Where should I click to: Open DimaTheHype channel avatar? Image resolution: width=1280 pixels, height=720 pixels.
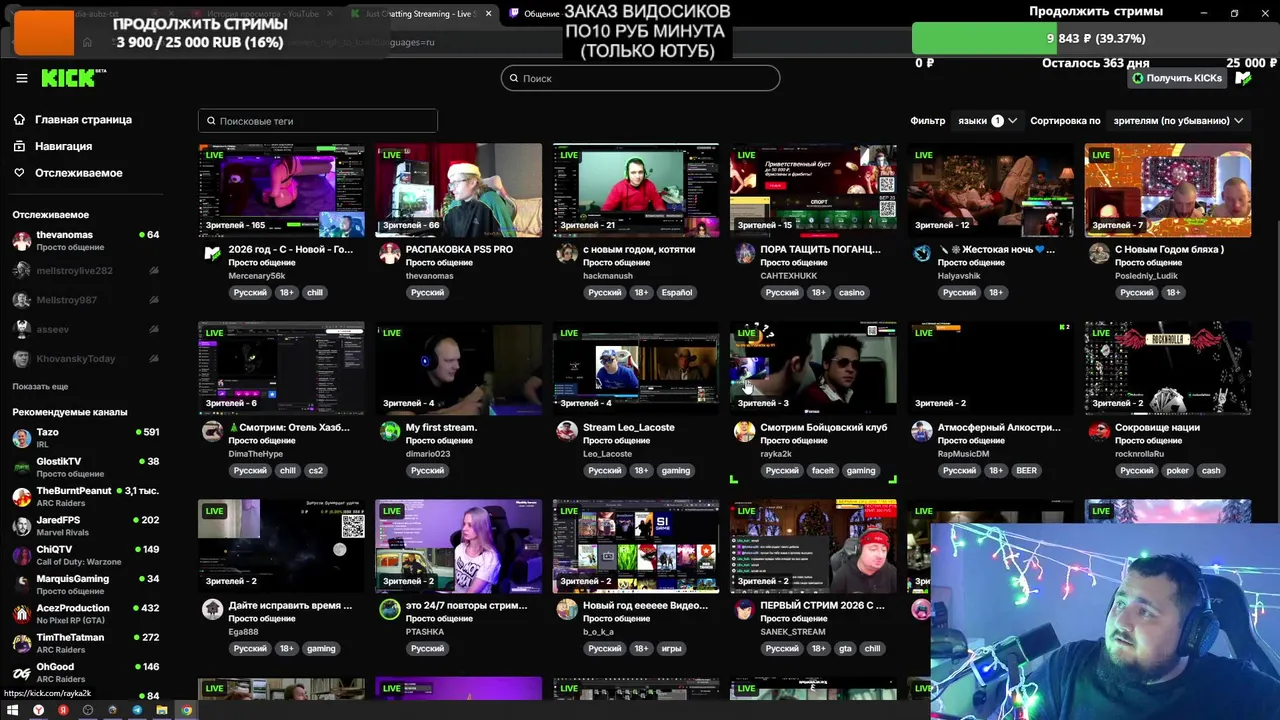pos(212,432)
